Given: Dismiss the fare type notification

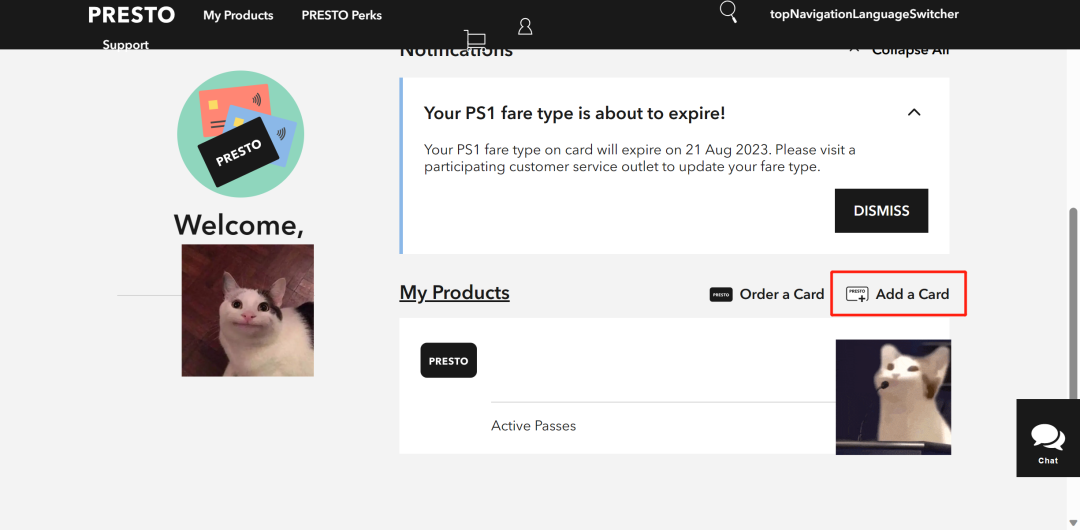Looking at the screenshot, I should (881, 211).
